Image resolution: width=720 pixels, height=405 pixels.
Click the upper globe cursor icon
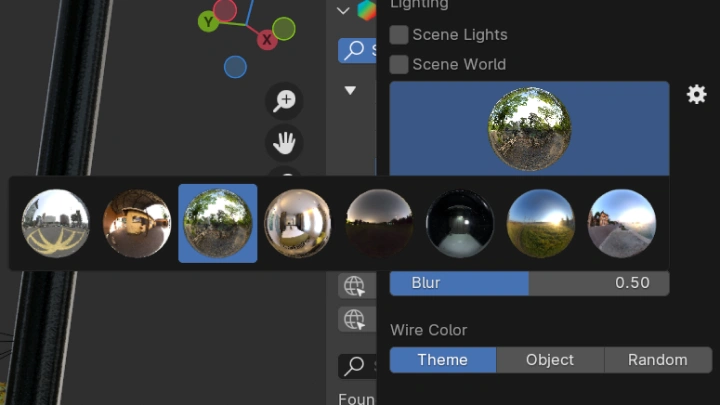[x=354, y=287]
